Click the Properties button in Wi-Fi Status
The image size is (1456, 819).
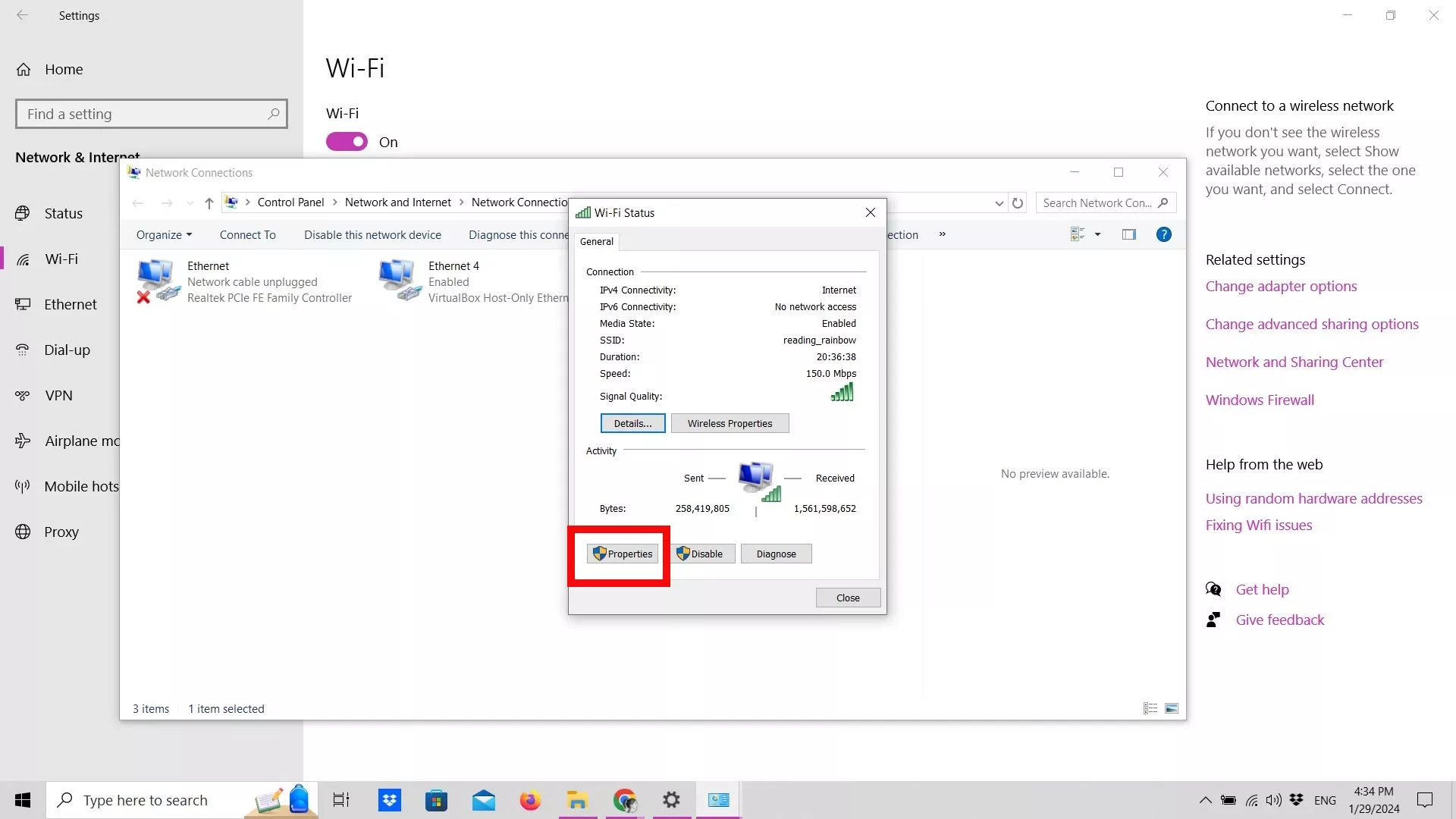(622, 554)
